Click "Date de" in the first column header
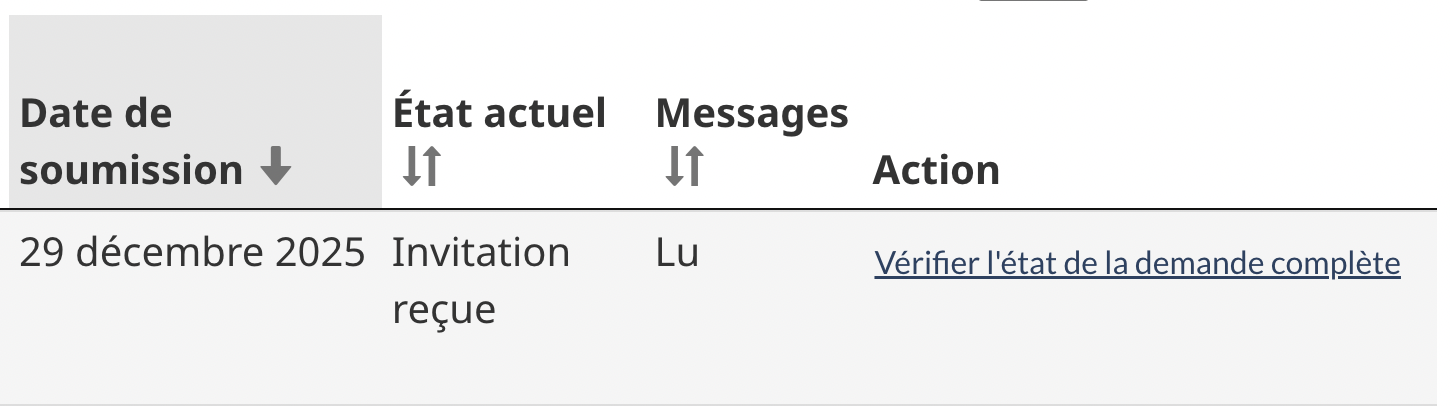The height and width of the screenshot is (406, 1450). 95,113
